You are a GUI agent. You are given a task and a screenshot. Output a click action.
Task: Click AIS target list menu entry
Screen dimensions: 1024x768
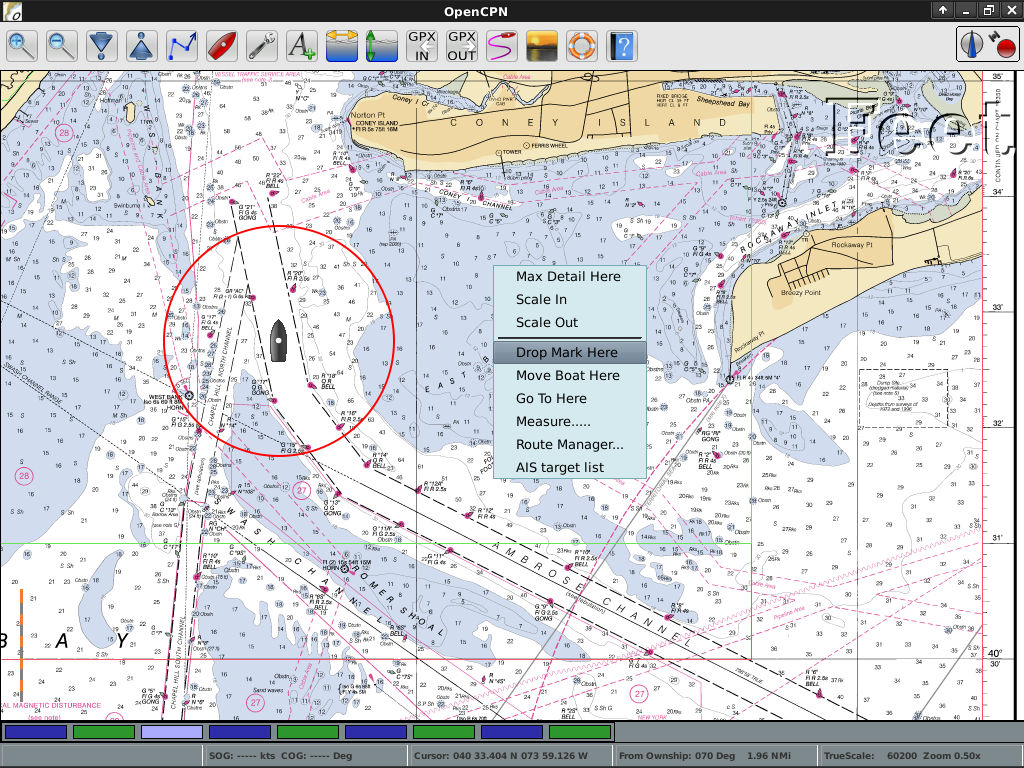560,468
